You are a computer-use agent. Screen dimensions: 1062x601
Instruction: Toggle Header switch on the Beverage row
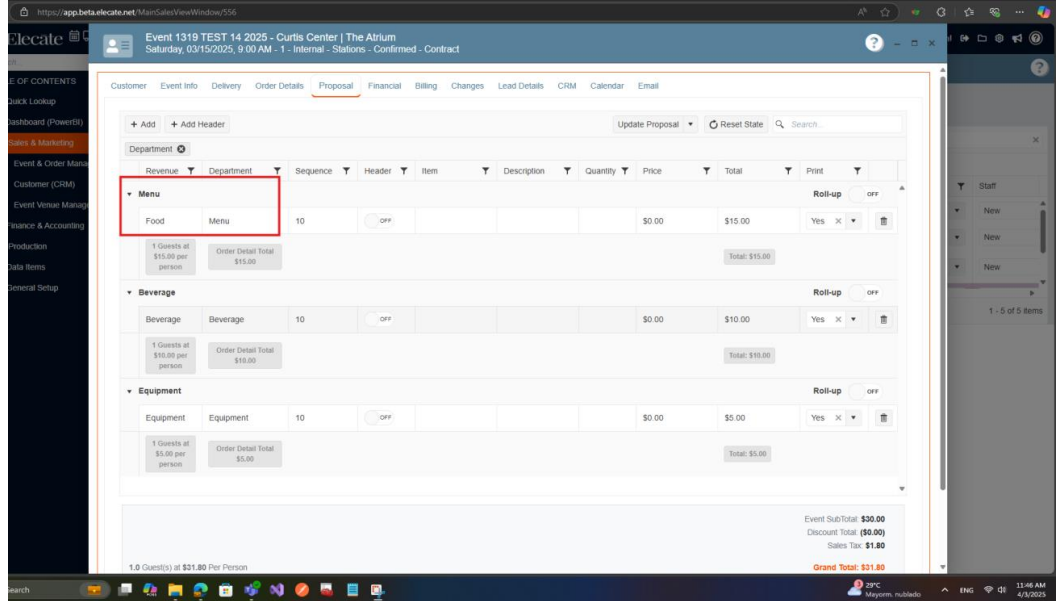pos(379,319)
